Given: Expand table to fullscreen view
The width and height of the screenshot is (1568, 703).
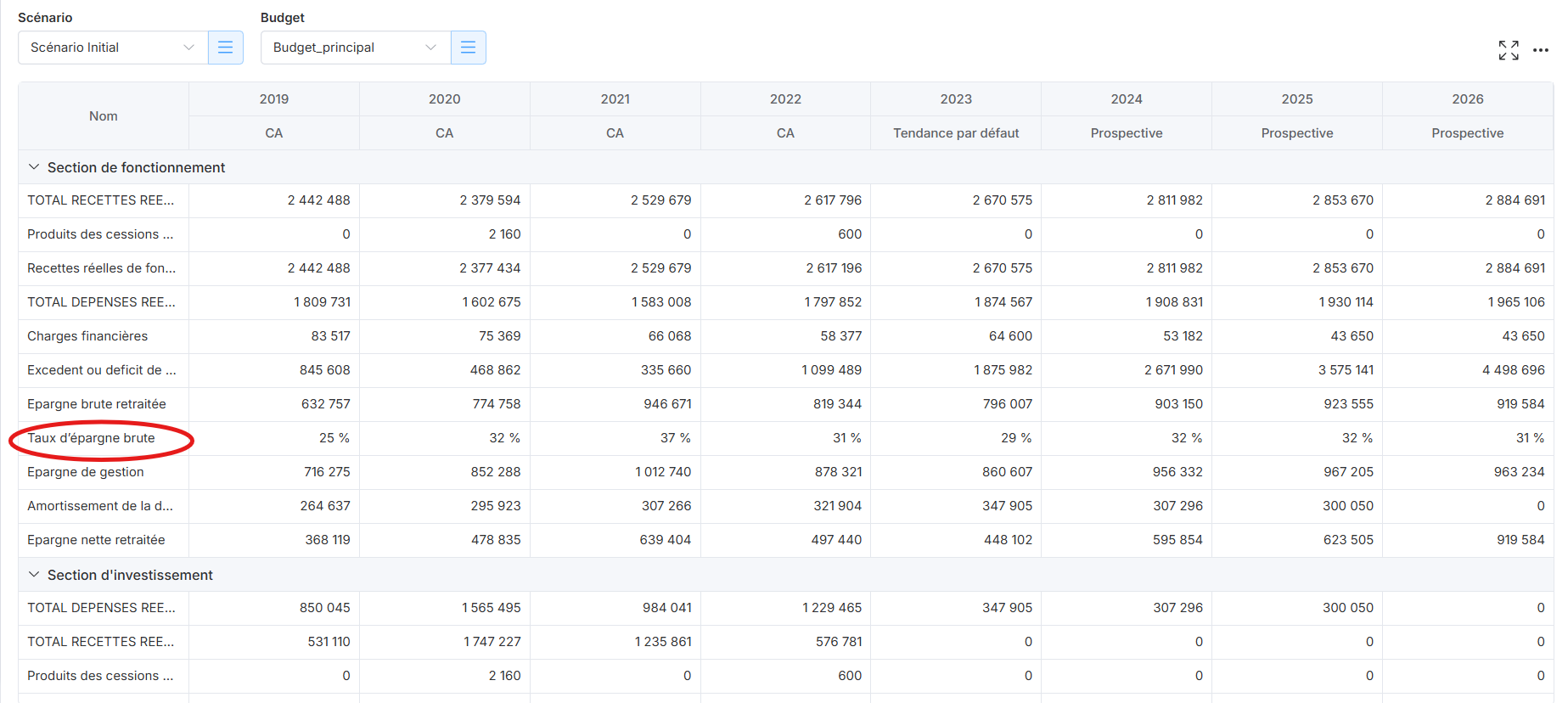Looking at the screenshot, I should 1508,50.
